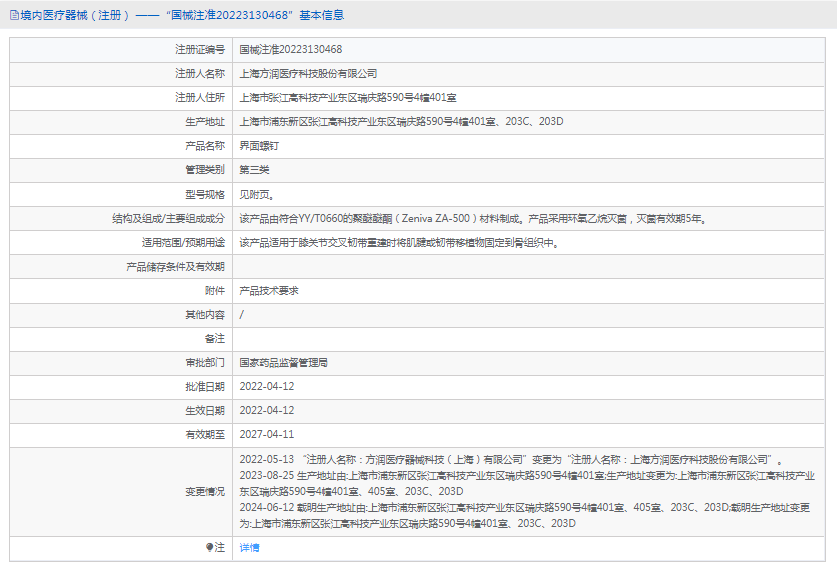
Task: Click the 生效日期 value 2022-04-12
Action: coord(267,411)
